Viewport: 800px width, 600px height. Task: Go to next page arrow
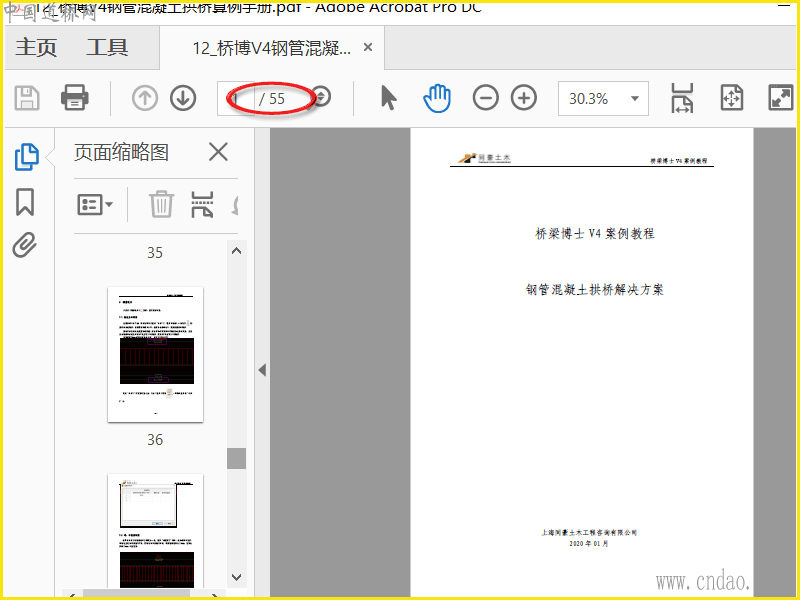point(183,98)
